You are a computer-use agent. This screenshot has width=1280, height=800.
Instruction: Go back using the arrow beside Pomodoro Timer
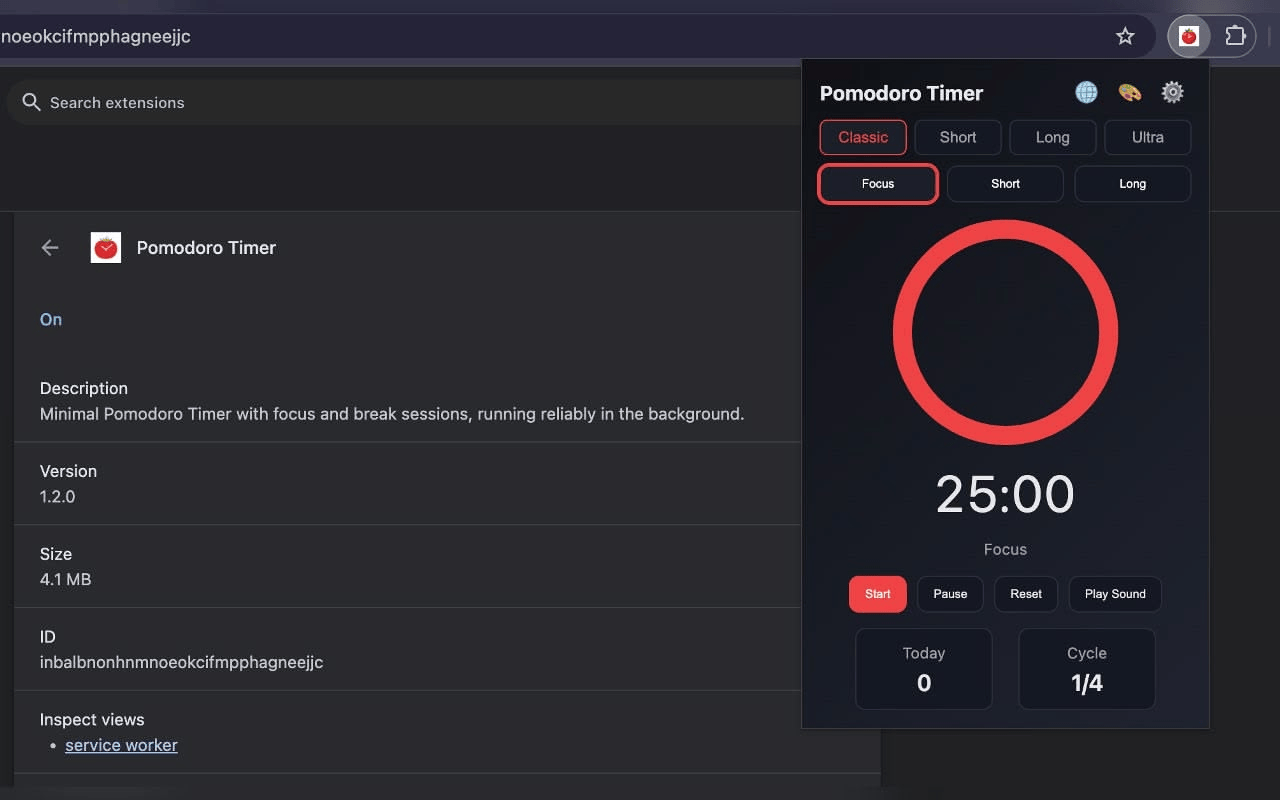50,248
